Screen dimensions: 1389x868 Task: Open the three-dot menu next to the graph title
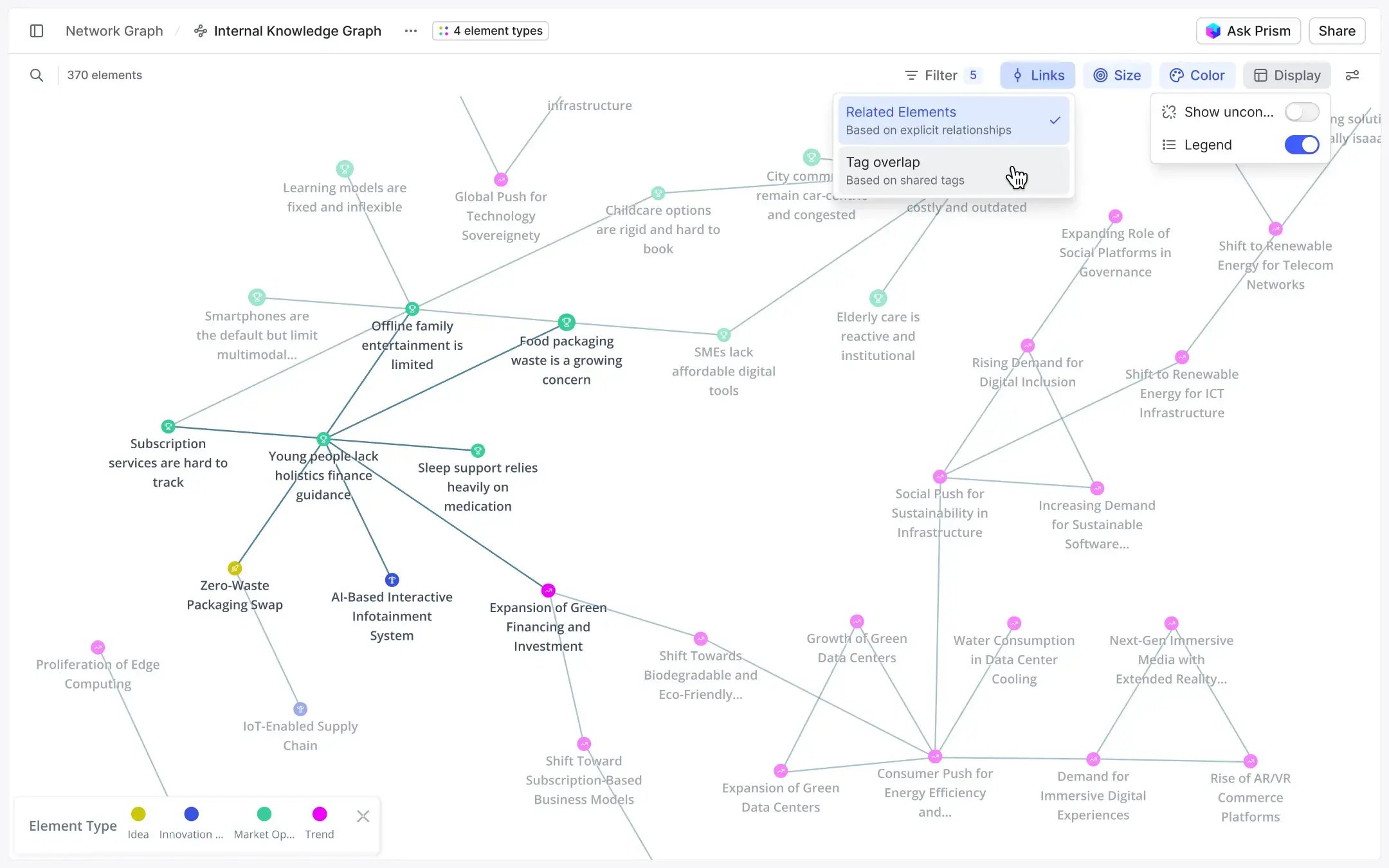coord(410,30)
